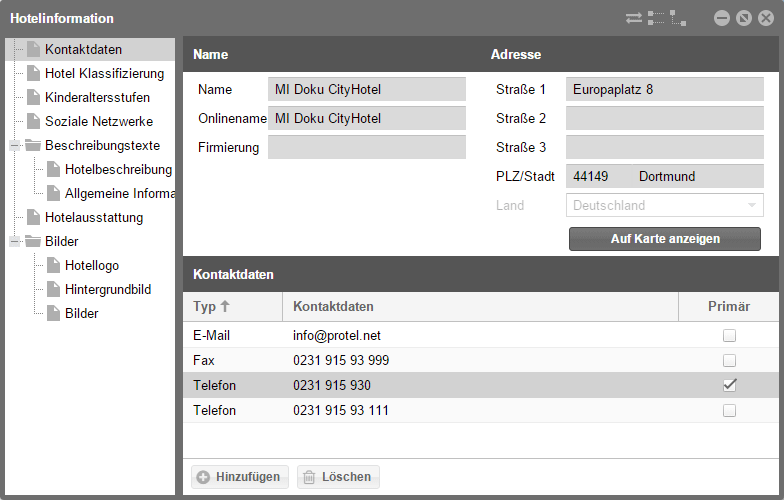Select Hotel Klassifizierung in the tree
784x500 pixels.
(x=104, y=74)
